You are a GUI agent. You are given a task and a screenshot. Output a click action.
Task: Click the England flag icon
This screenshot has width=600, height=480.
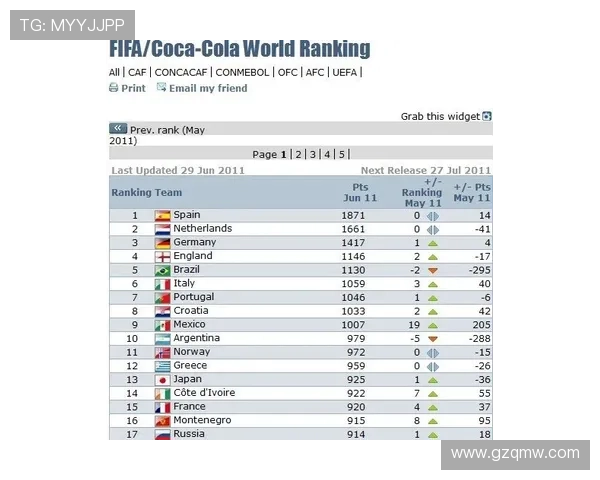(x=162, y=257)
